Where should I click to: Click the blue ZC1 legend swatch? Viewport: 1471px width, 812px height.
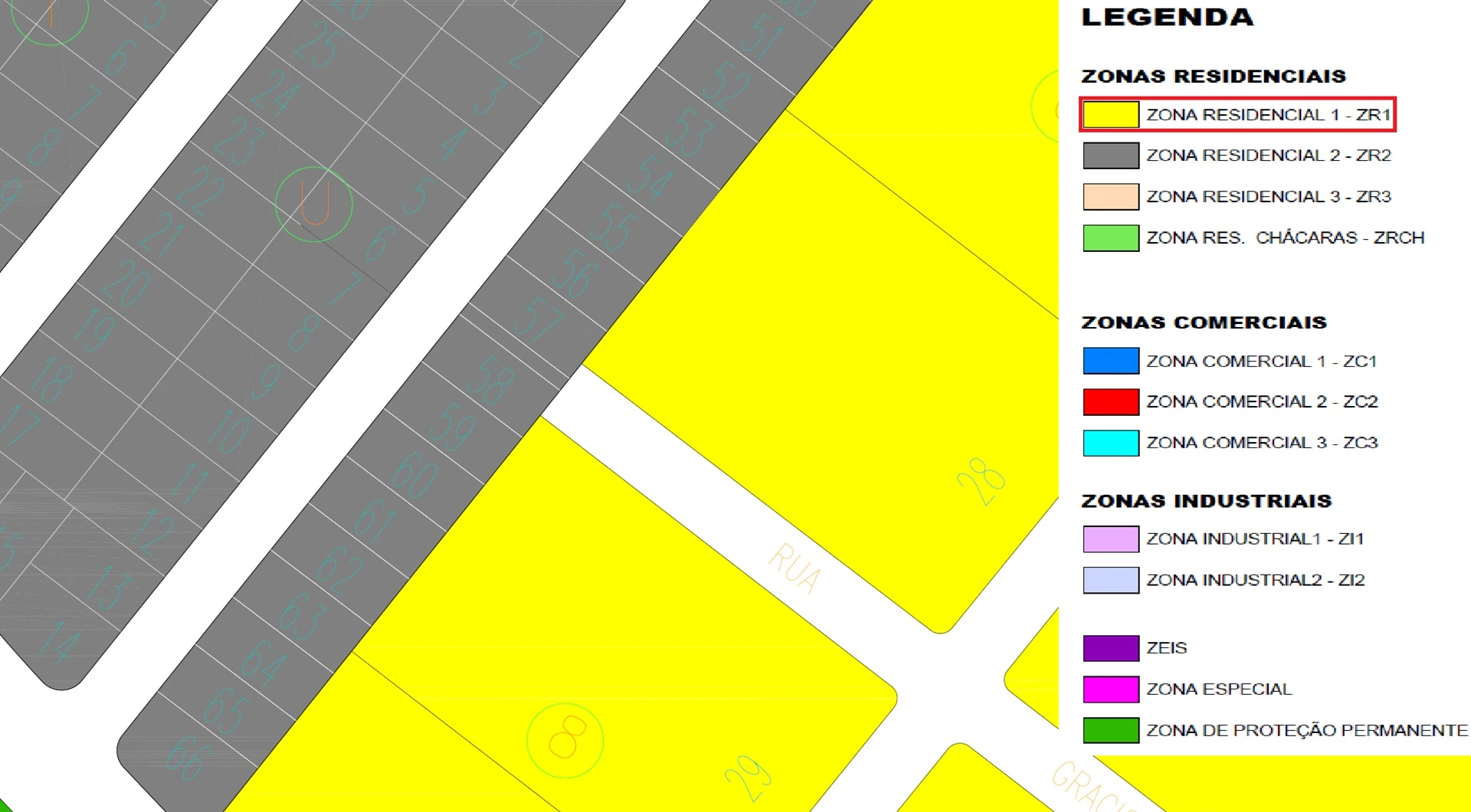[1110, 361]
